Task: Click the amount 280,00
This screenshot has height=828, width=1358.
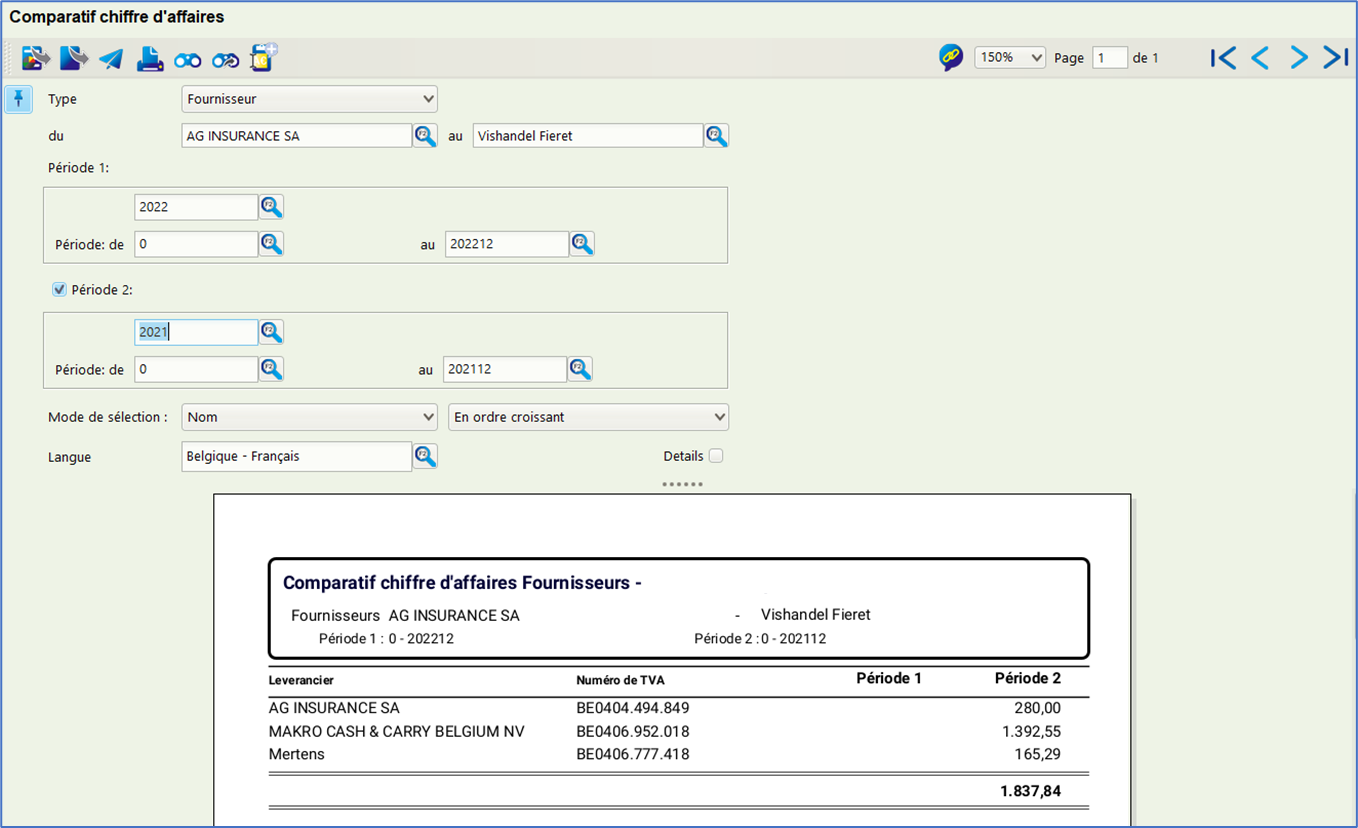Action: click(1037, 708)
